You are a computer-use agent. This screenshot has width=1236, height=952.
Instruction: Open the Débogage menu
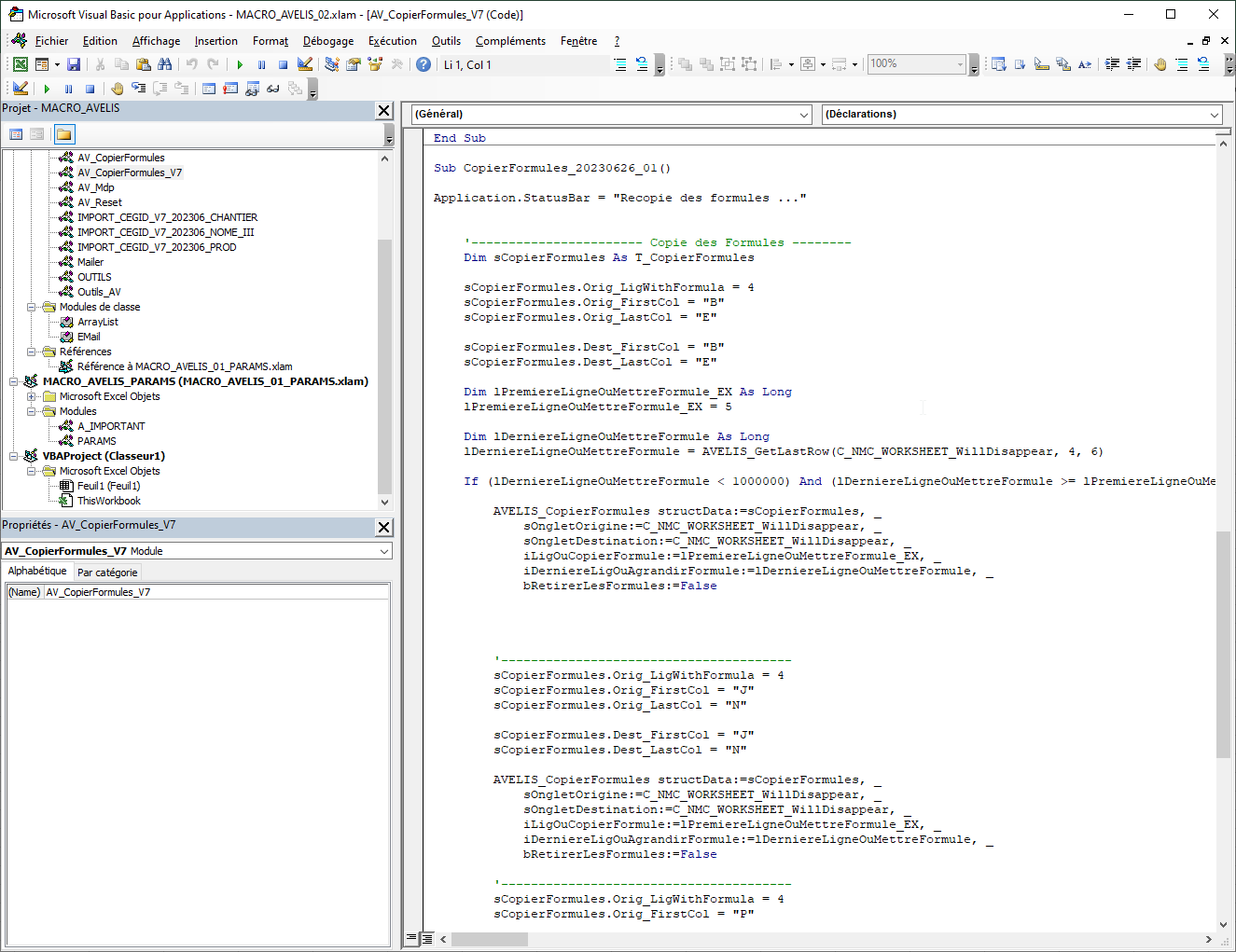(x=328, y=41)
